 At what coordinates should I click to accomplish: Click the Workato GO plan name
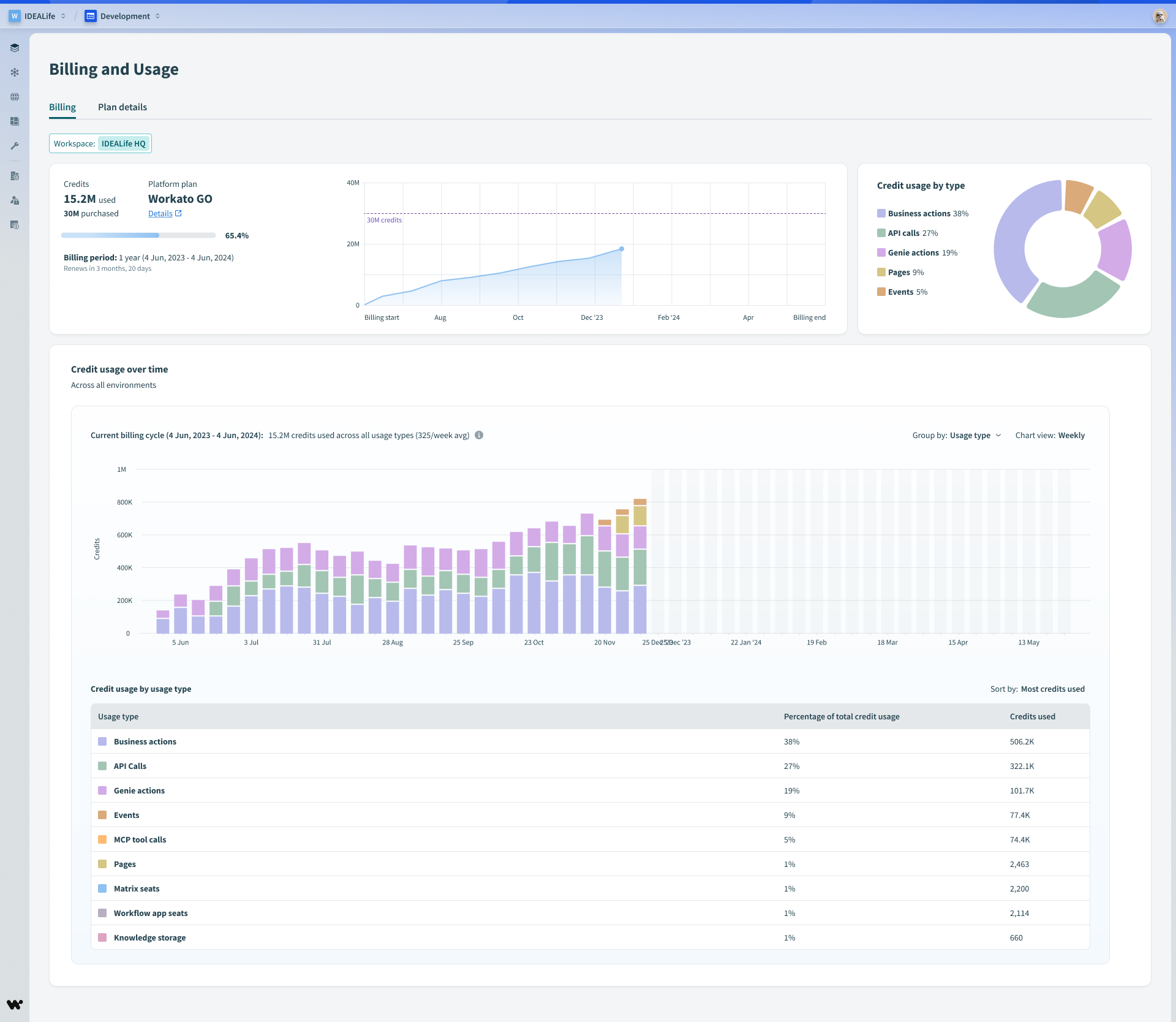coord(180,199)
